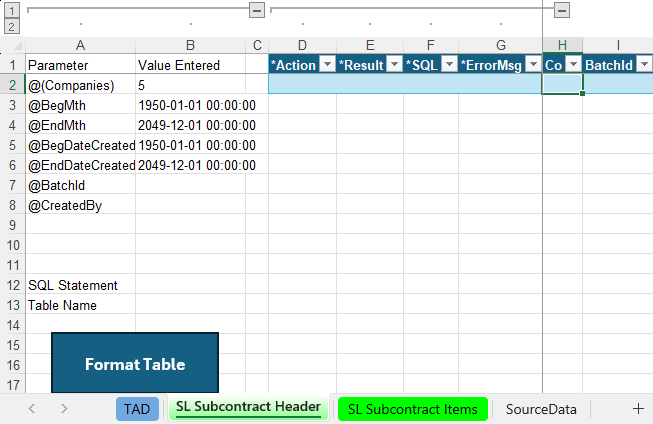Select column H header
This screenshot has height=424, width=653.
[x=562, y=45]
